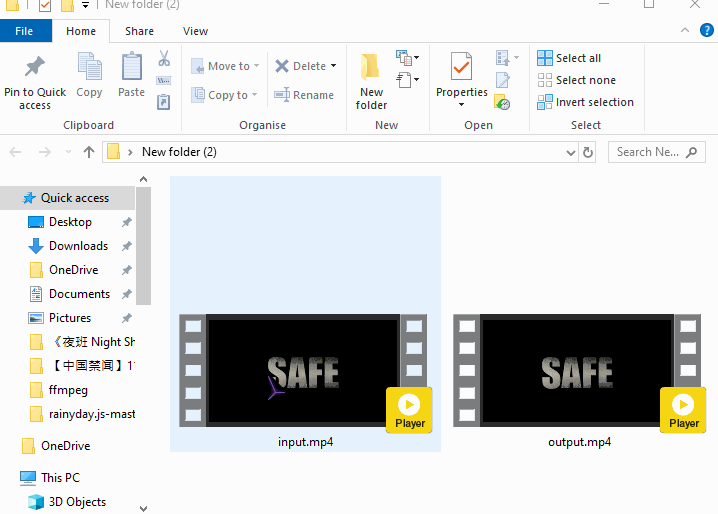Click Invert selection in the ribbon
Viewport: 718px width, 514px height.
point(586,102)
